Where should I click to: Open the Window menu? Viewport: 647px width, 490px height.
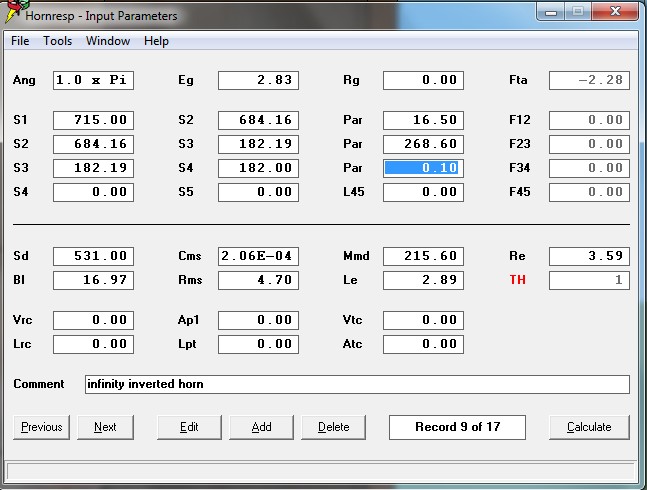point(108,41)
